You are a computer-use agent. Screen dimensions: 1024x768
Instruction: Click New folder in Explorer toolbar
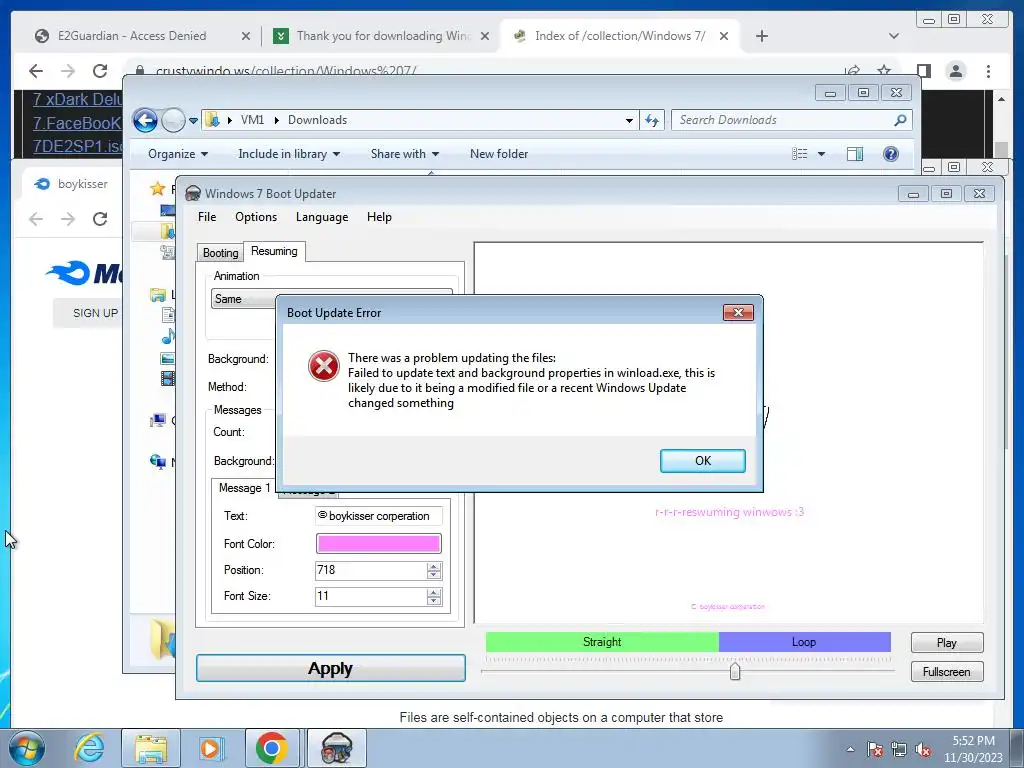(x=499, y=154)
